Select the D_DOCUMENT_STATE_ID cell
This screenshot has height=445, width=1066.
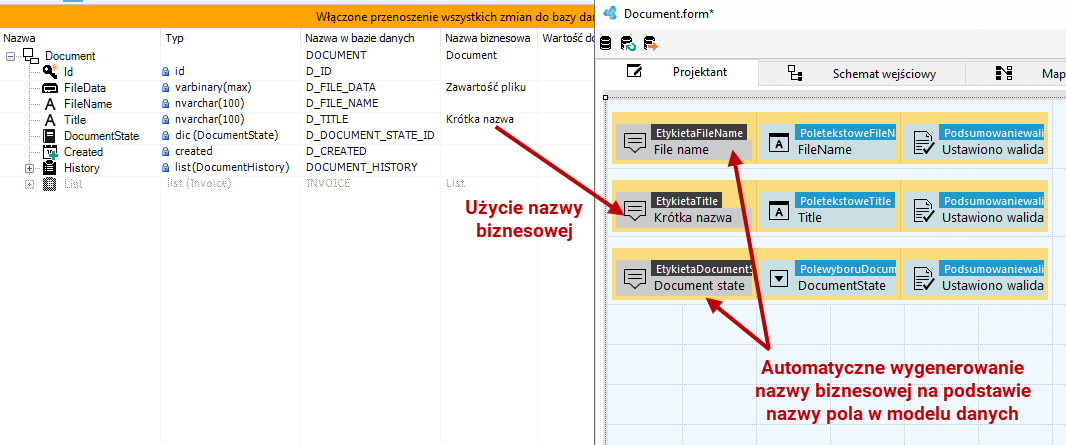371,135
